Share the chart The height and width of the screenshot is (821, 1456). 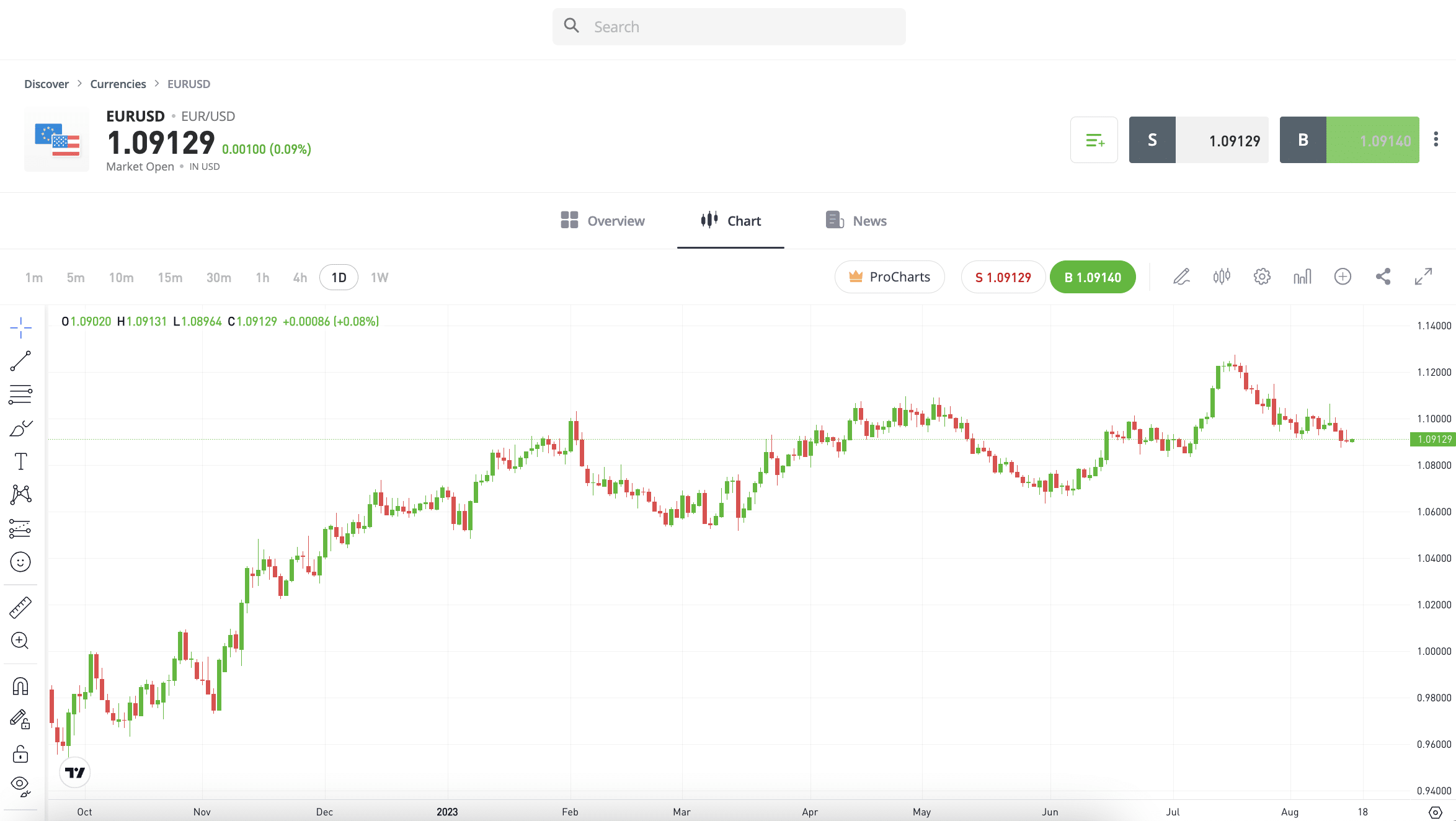pos(1383,277)
